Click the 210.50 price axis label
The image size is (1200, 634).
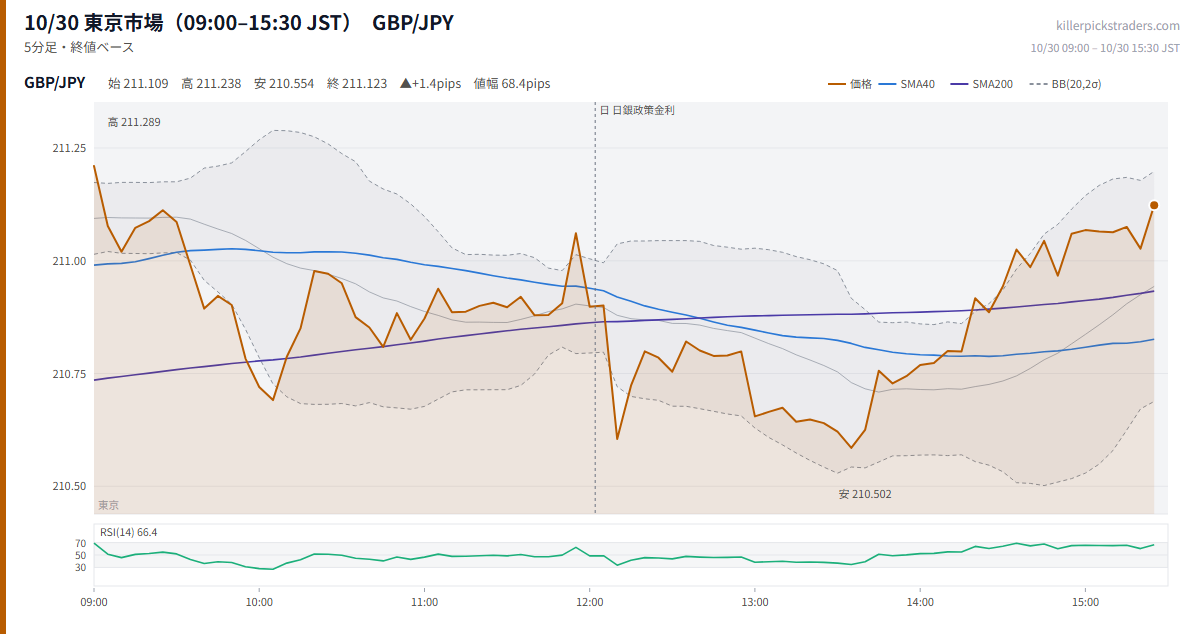pos(69,486)
